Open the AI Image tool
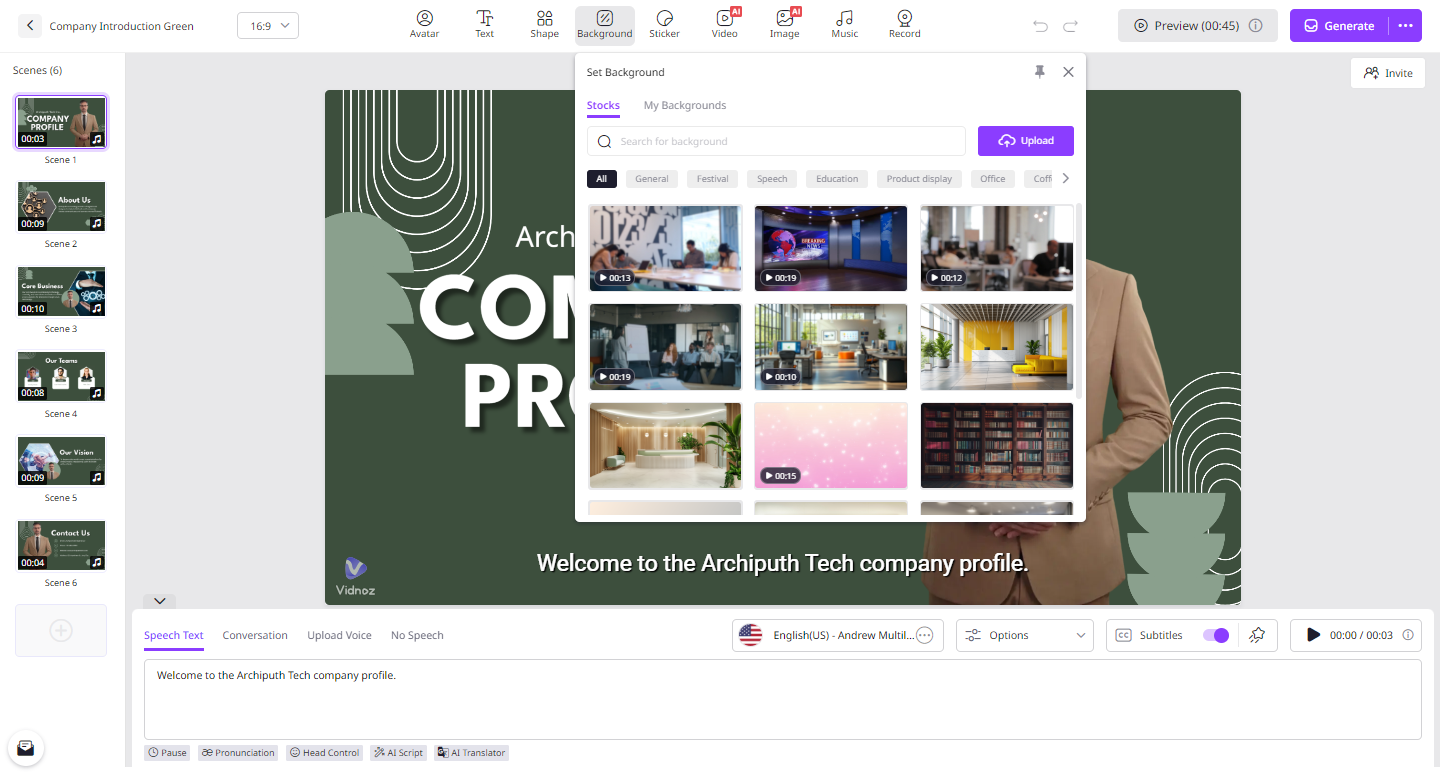1440x773 pixels. coord(784,25)
